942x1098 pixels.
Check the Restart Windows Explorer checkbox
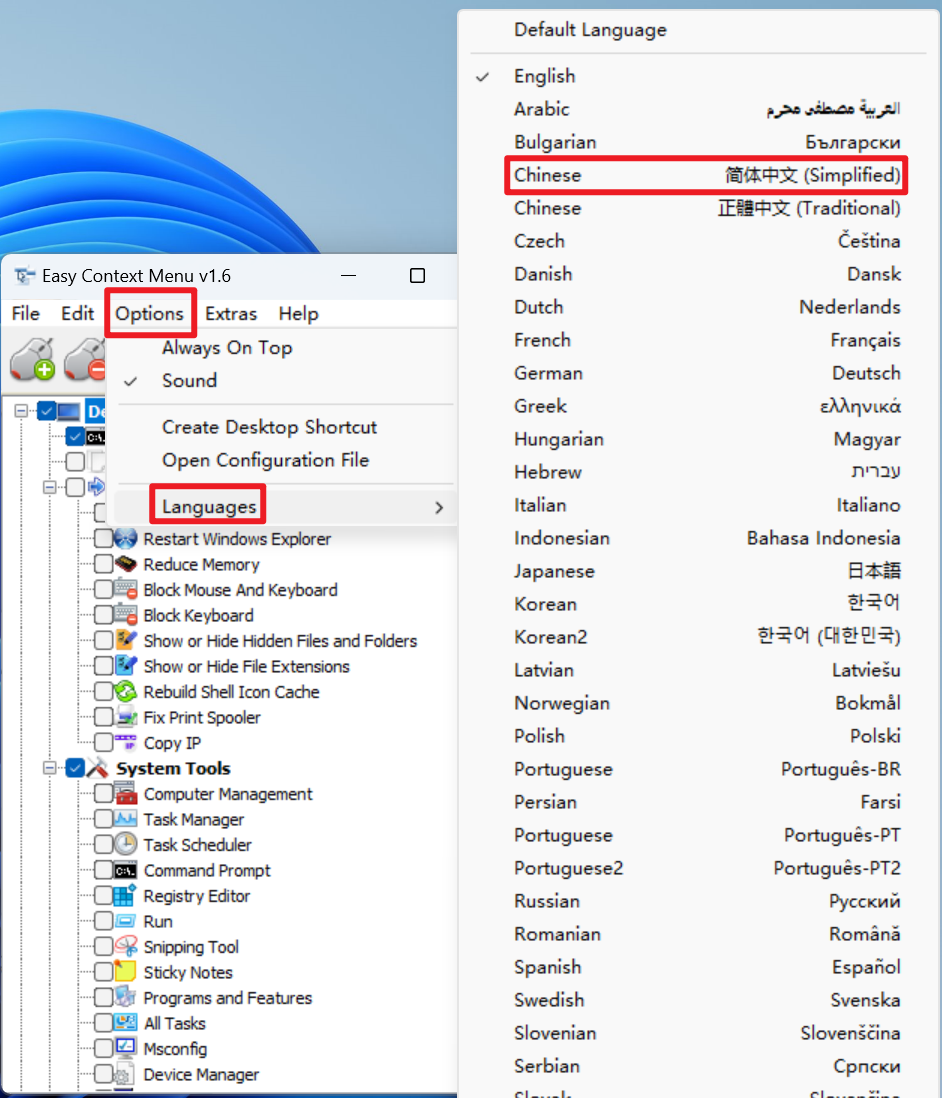[104, 538]
